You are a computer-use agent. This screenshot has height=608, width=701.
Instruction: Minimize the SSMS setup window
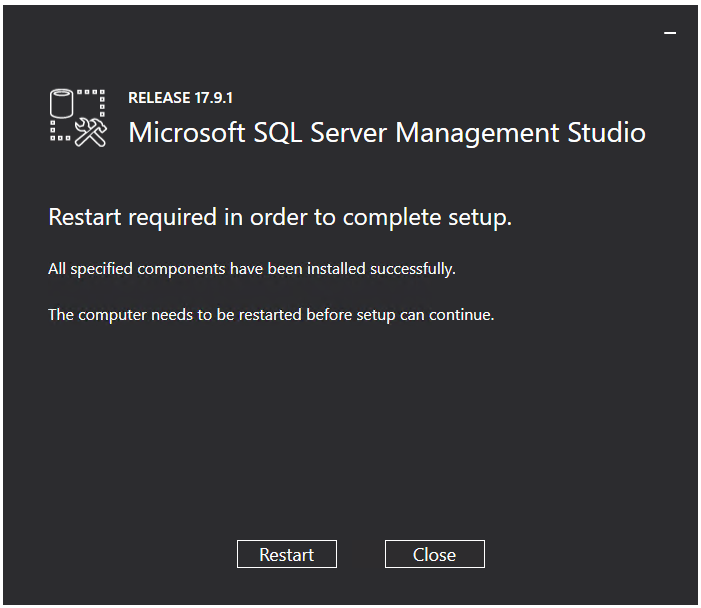coord(670,33)
